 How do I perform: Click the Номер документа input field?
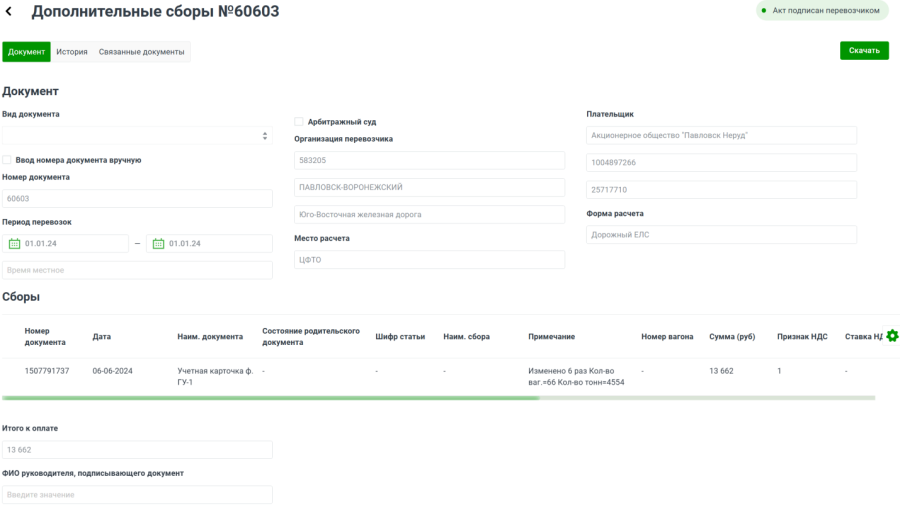point(137,199)
